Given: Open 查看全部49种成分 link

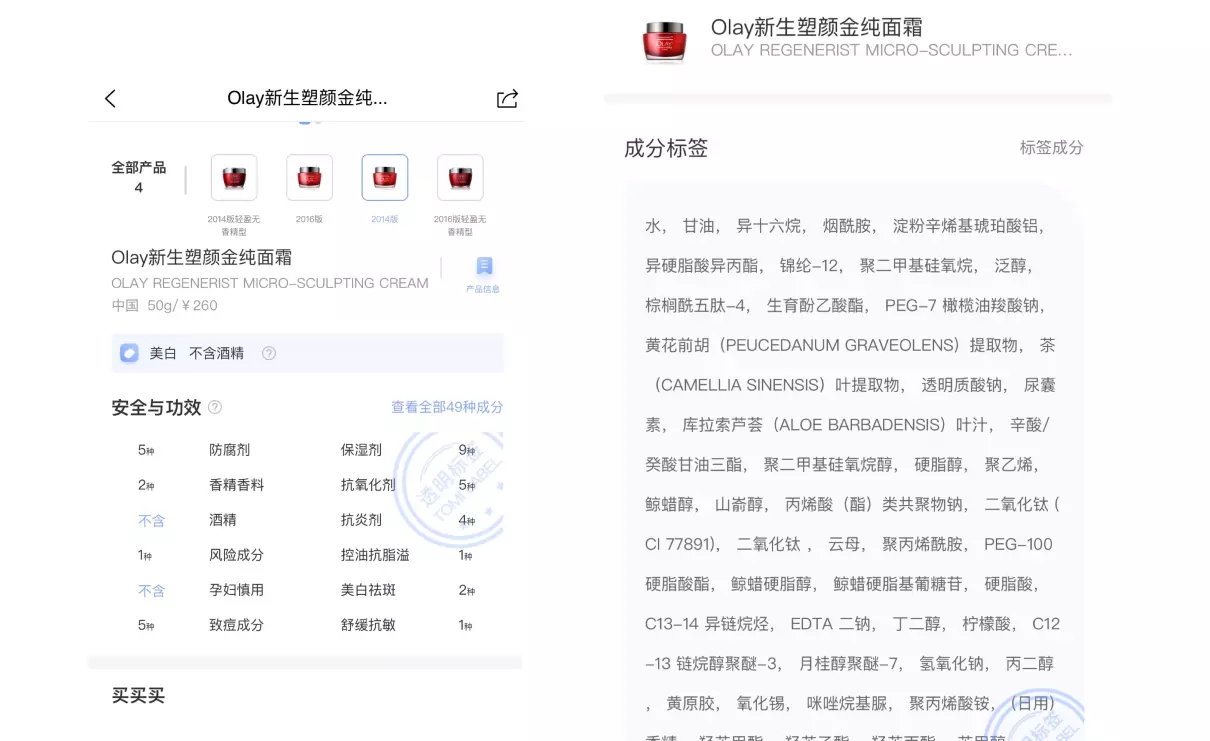Looking at the screenshot, I should [x=447, y=407].
